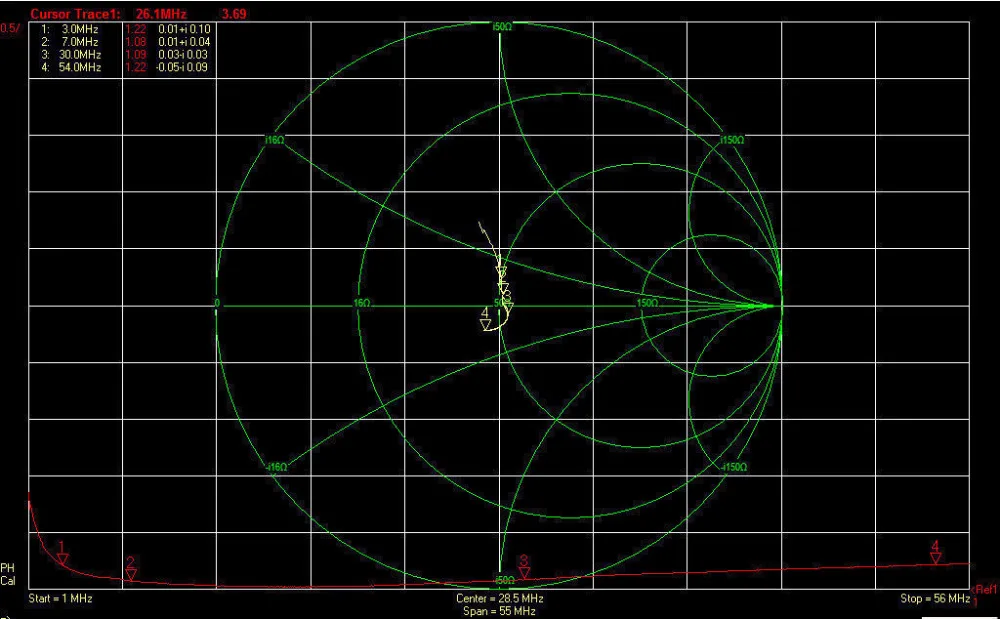Viewport: 1000px width, 619px height.
Task: Click the "Center = 28.5 MHz" label
Action: pos(499,599)
